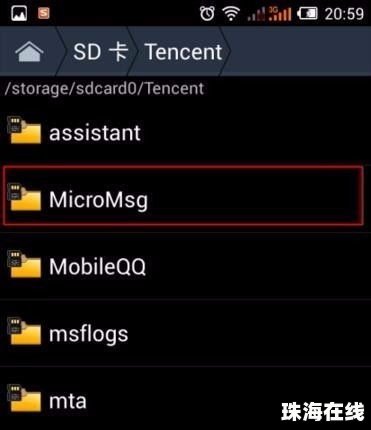The image size is (371, 430).
Task: Select the assistant folder name
Action: 95,133
